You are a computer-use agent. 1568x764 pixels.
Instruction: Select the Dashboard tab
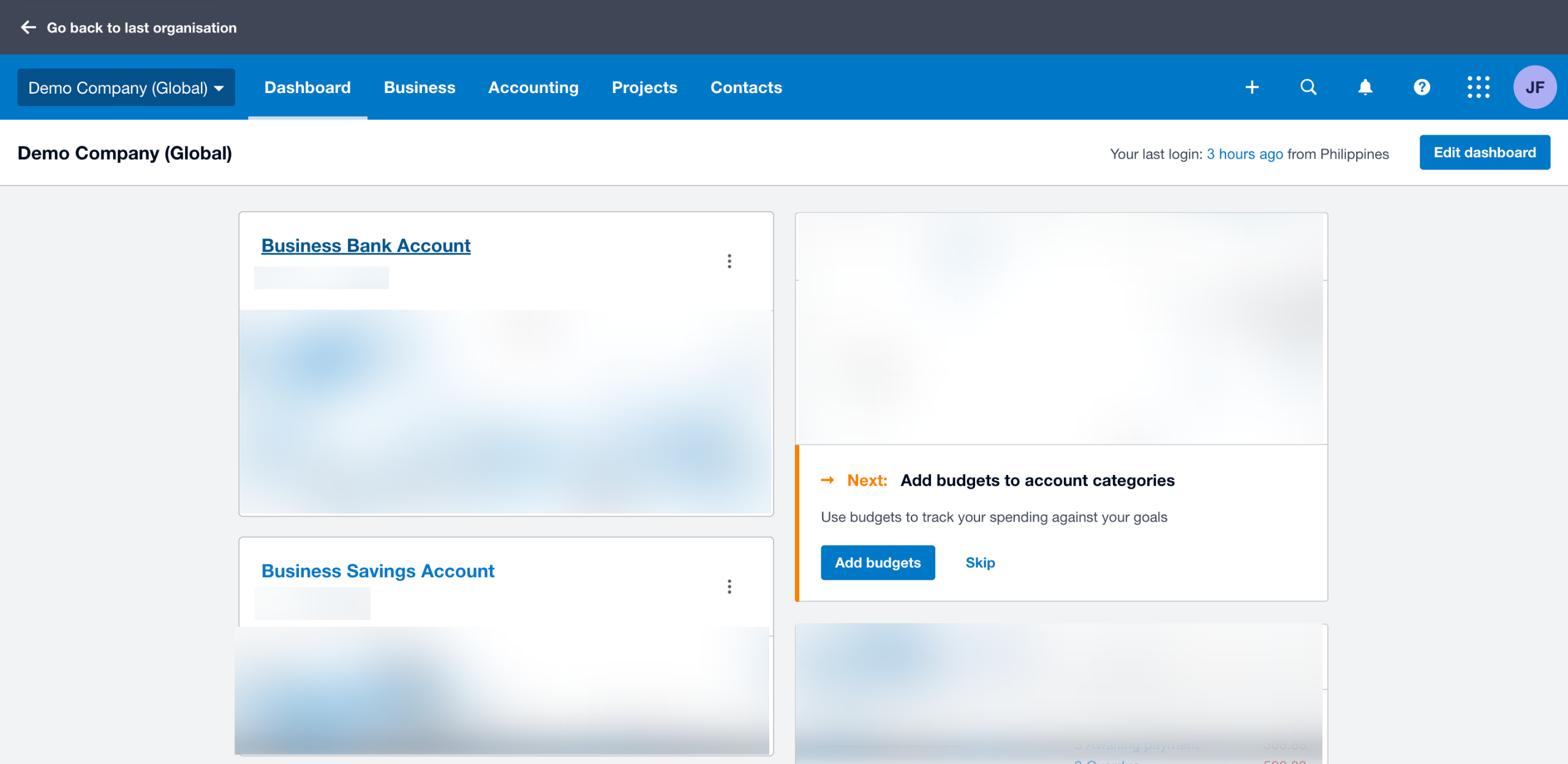[307, 88]
